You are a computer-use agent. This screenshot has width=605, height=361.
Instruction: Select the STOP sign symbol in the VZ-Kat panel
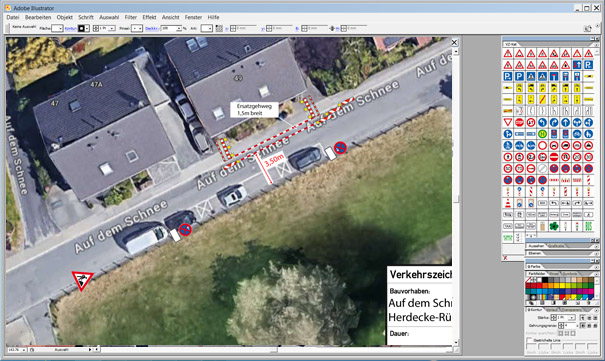tap(519, 122)
